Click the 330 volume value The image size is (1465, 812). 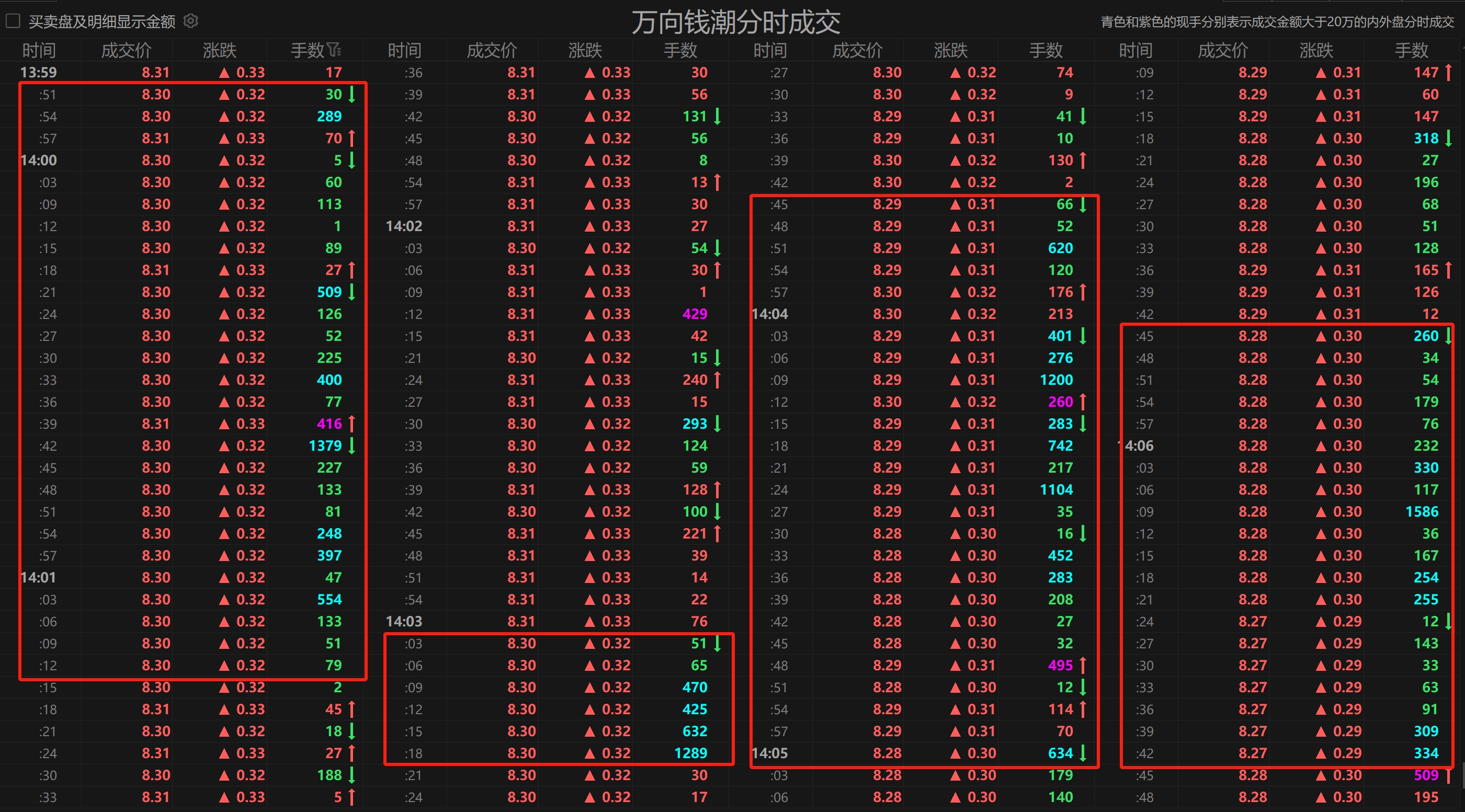coord(1426,467)
